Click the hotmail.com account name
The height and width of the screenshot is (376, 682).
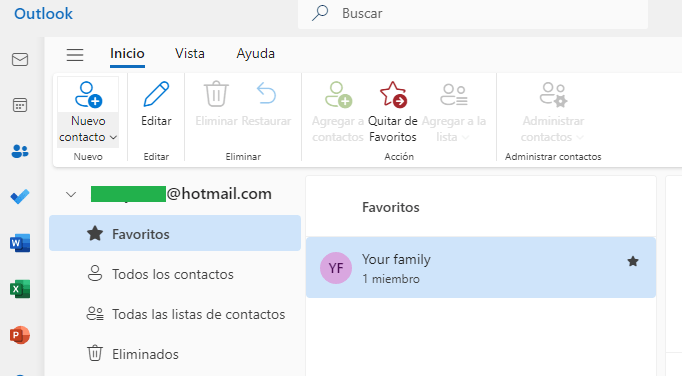[181, 194]
